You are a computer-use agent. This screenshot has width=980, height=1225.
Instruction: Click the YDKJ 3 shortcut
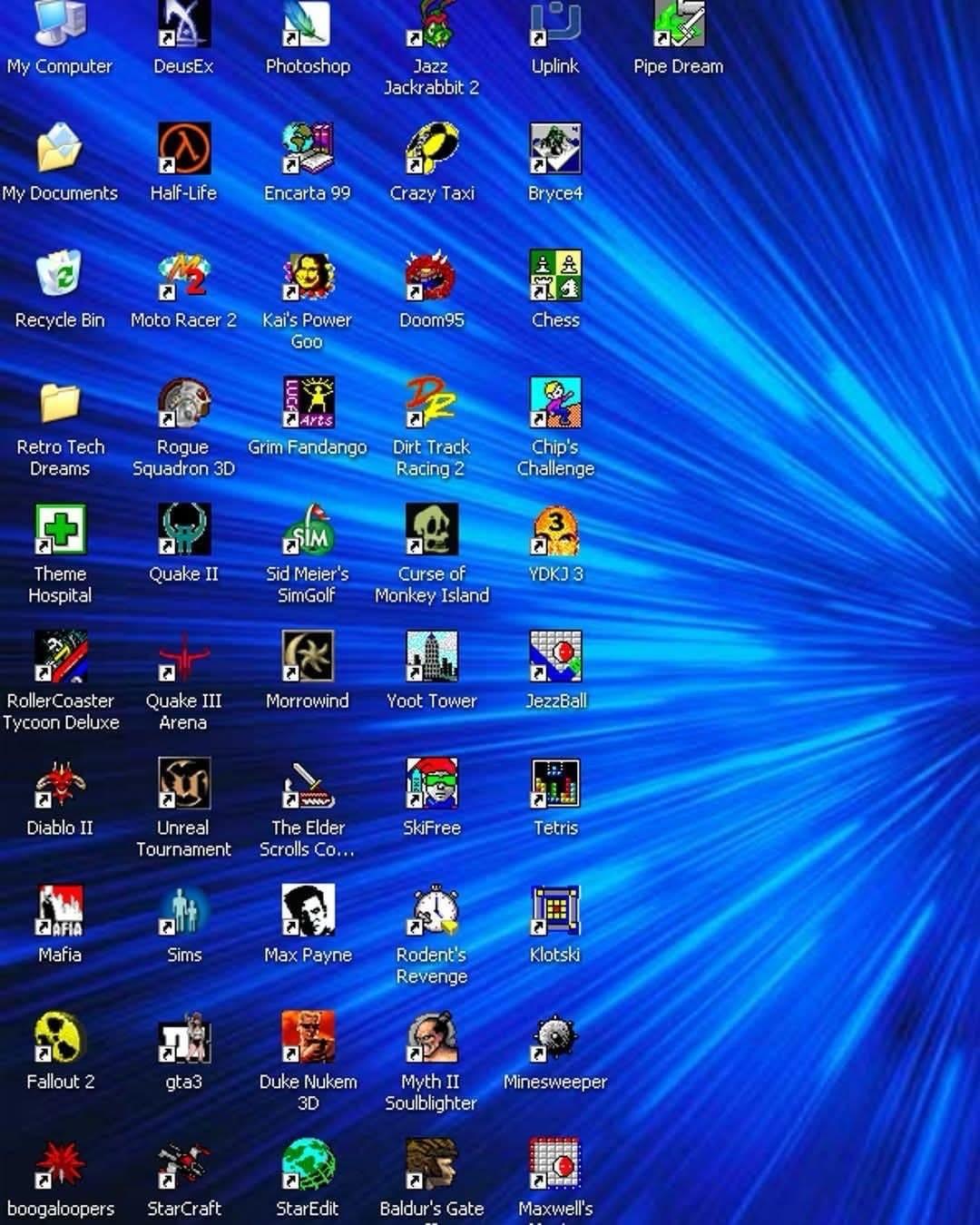(555, 529)
